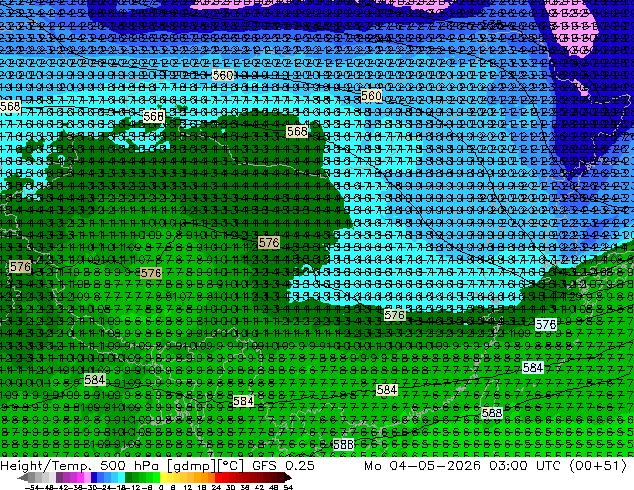Screen dimensions: 634x490
Task: Click the yellow swatch above legend value 0
Action: coord(163,477)
